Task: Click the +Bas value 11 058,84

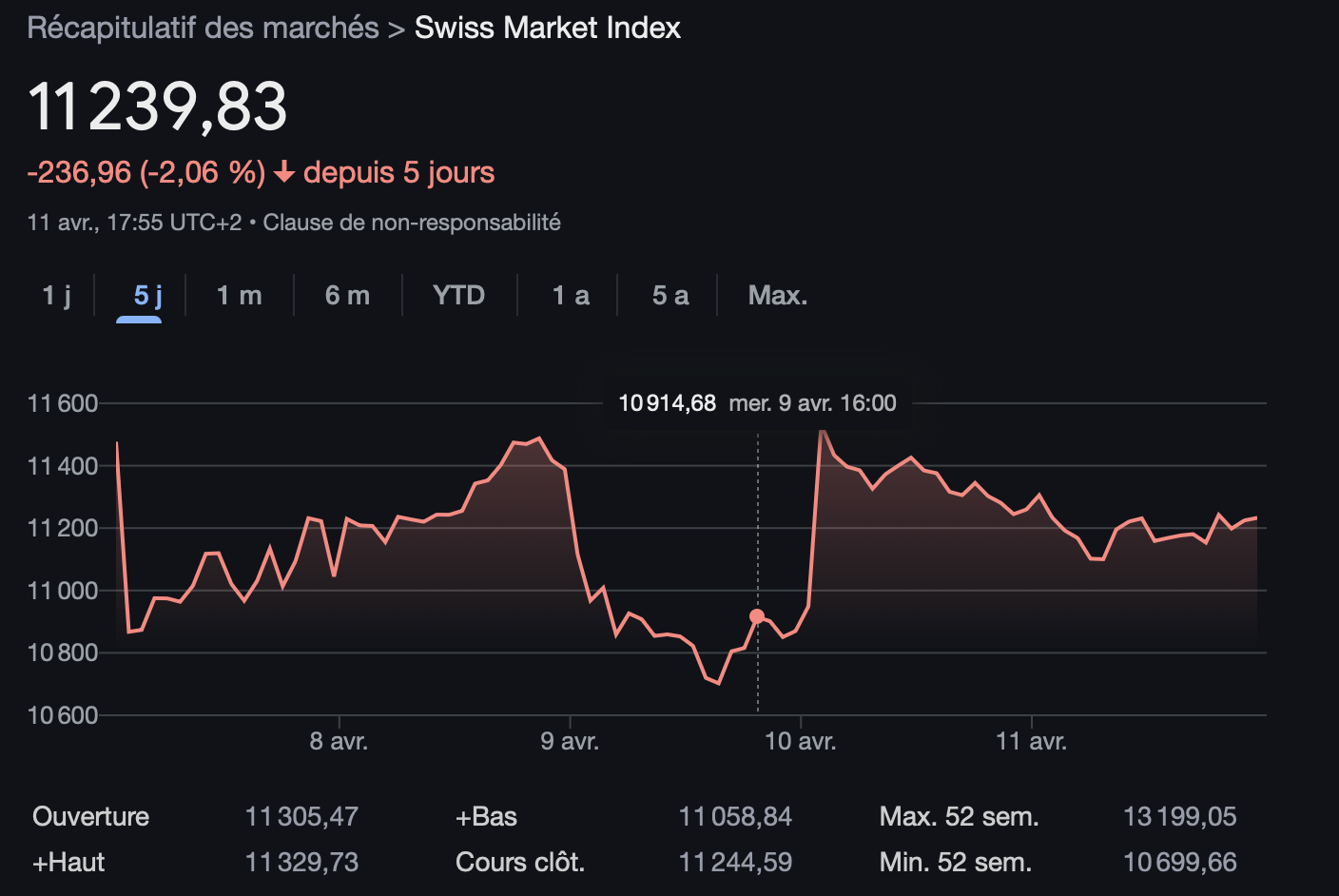Action: tap(735, 816)
